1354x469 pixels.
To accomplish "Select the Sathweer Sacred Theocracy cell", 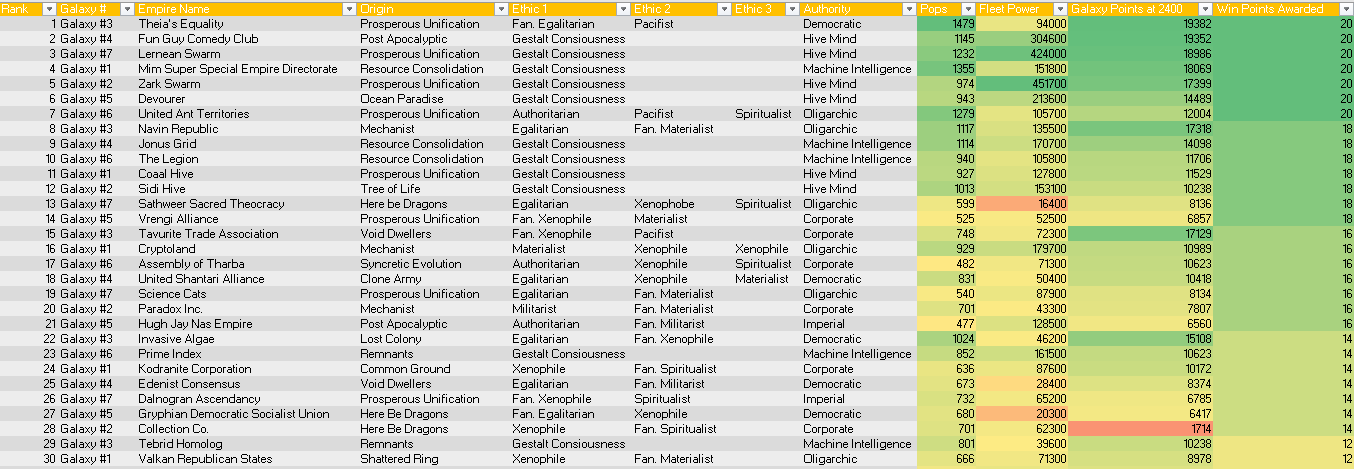I will (246, 204).
